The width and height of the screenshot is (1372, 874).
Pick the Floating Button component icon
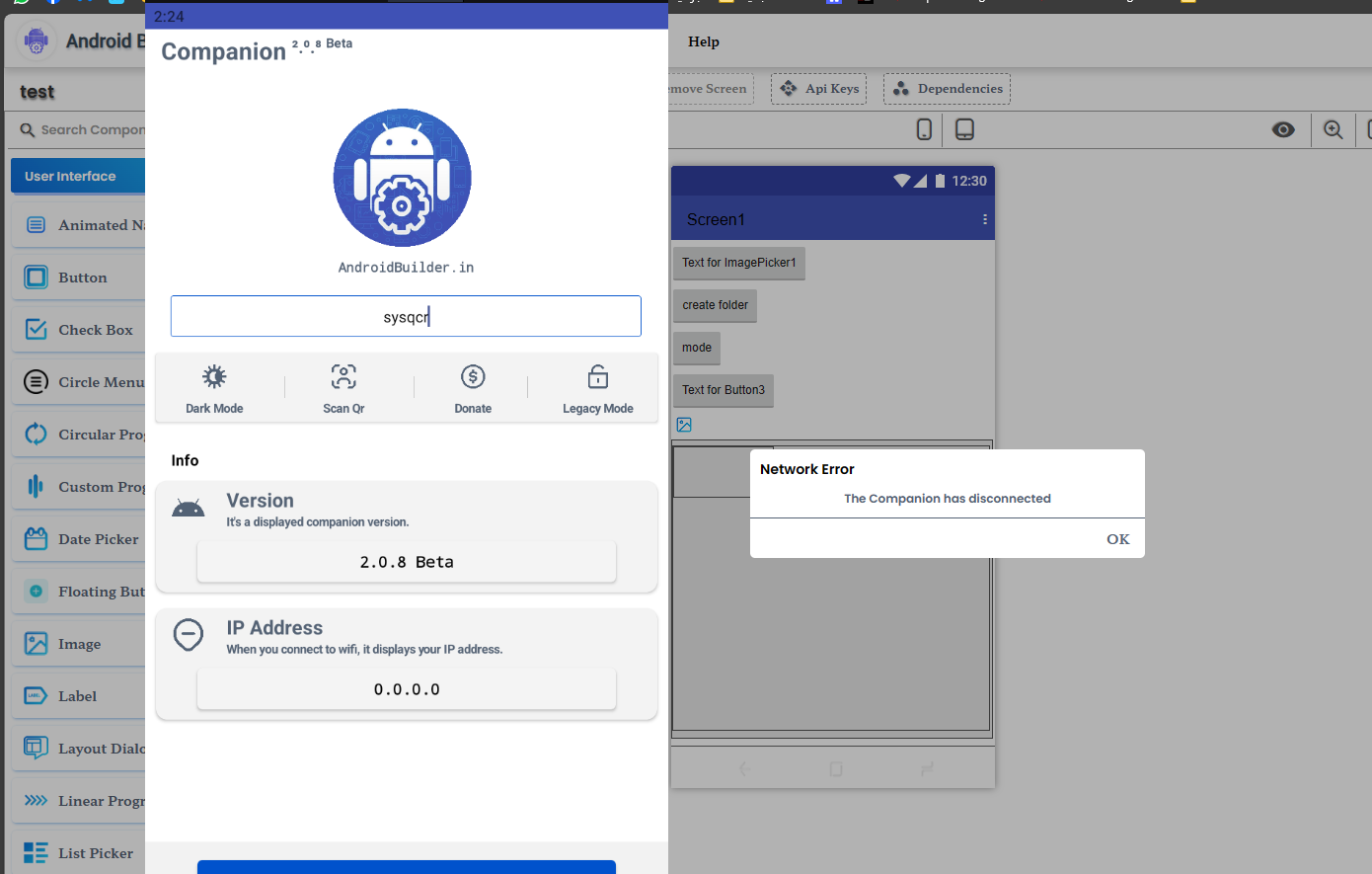coord(36,592)
